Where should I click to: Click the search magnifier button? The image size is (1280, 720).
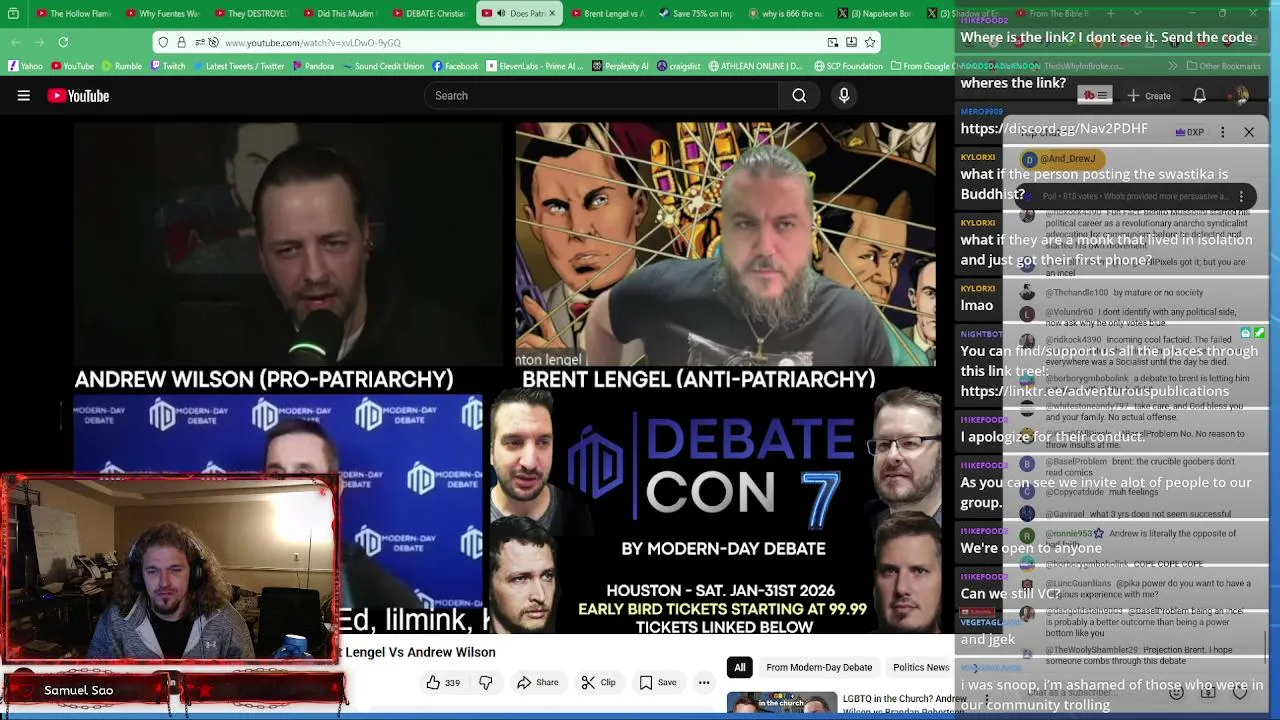click(x=799, y=96)
